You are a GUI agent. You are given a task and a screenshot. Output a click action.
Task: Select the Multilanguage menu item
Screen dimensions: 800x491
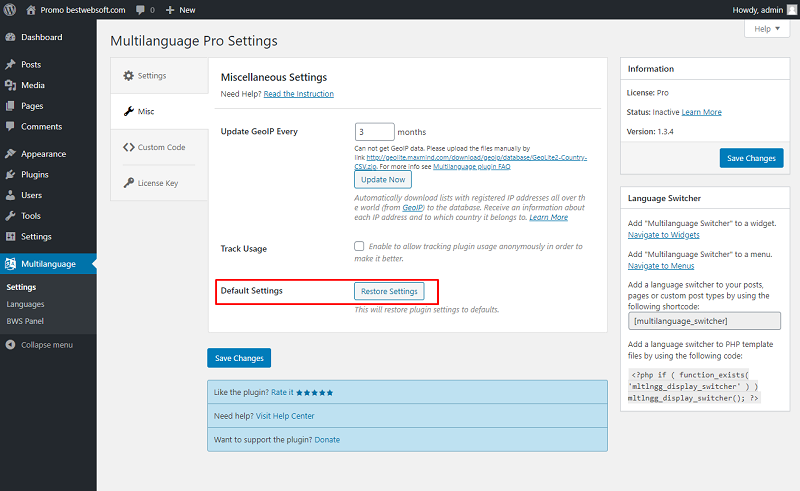click(x=48, y=264)
